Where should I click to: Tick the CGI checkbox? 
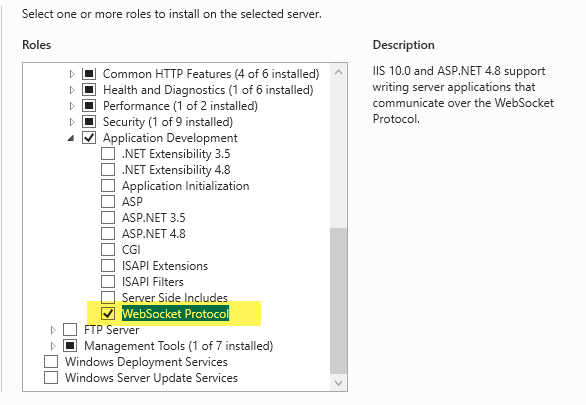(108, 250)
